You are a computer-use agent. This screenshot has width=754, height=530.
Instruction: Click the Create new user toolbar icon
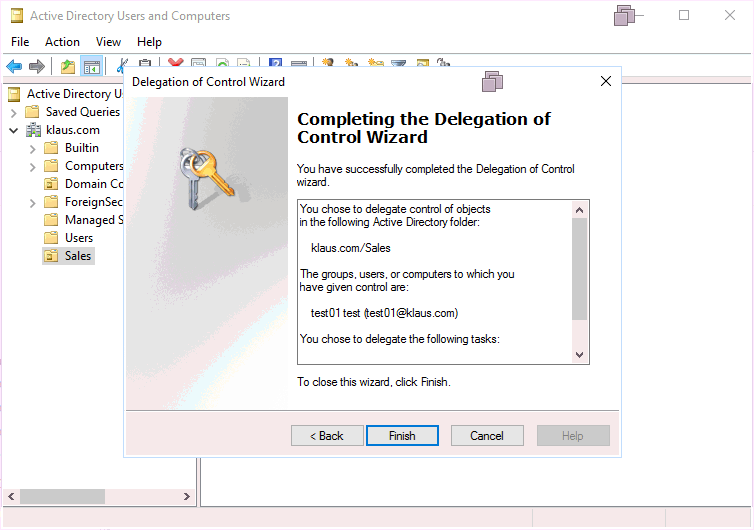[328, 63]
